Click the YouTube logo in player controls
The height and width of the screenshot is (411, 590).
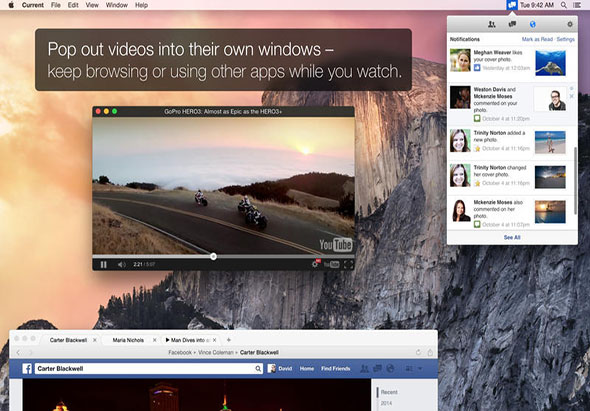(331, 265)
